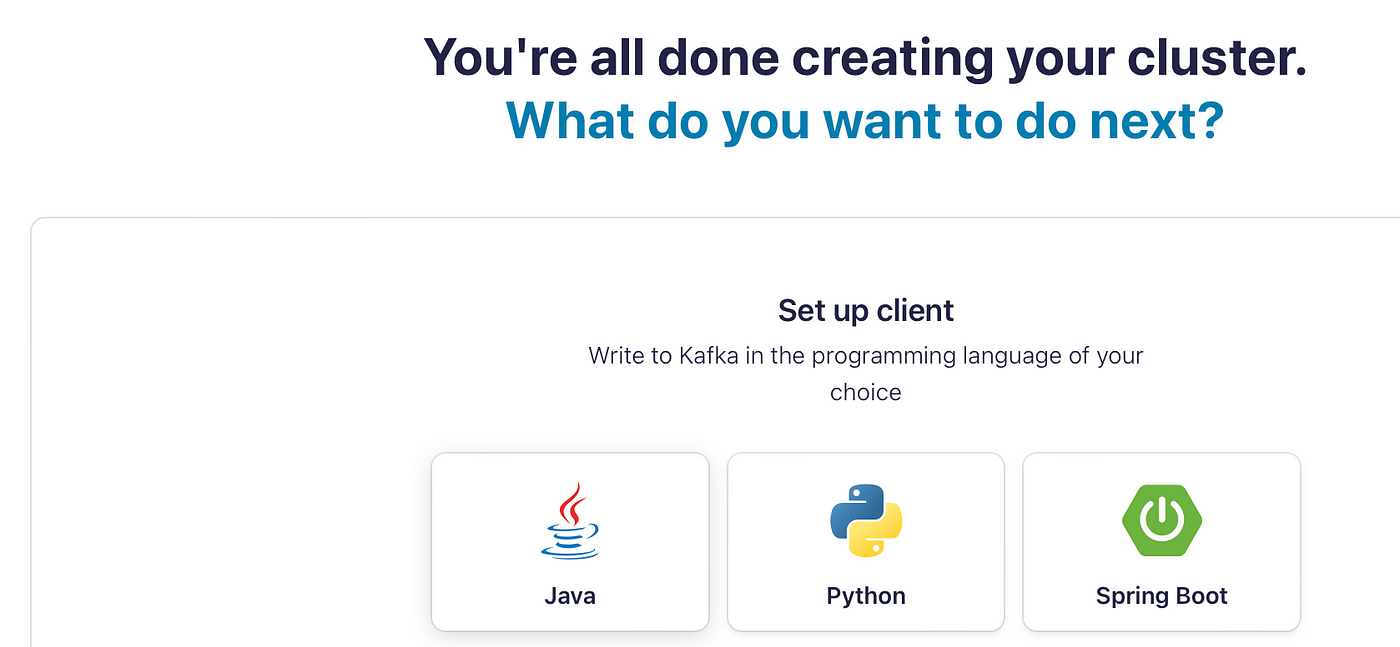The image size is (1400, 647).
Task: Click the blue saucer under Java cup
Action: coord(570,550)
